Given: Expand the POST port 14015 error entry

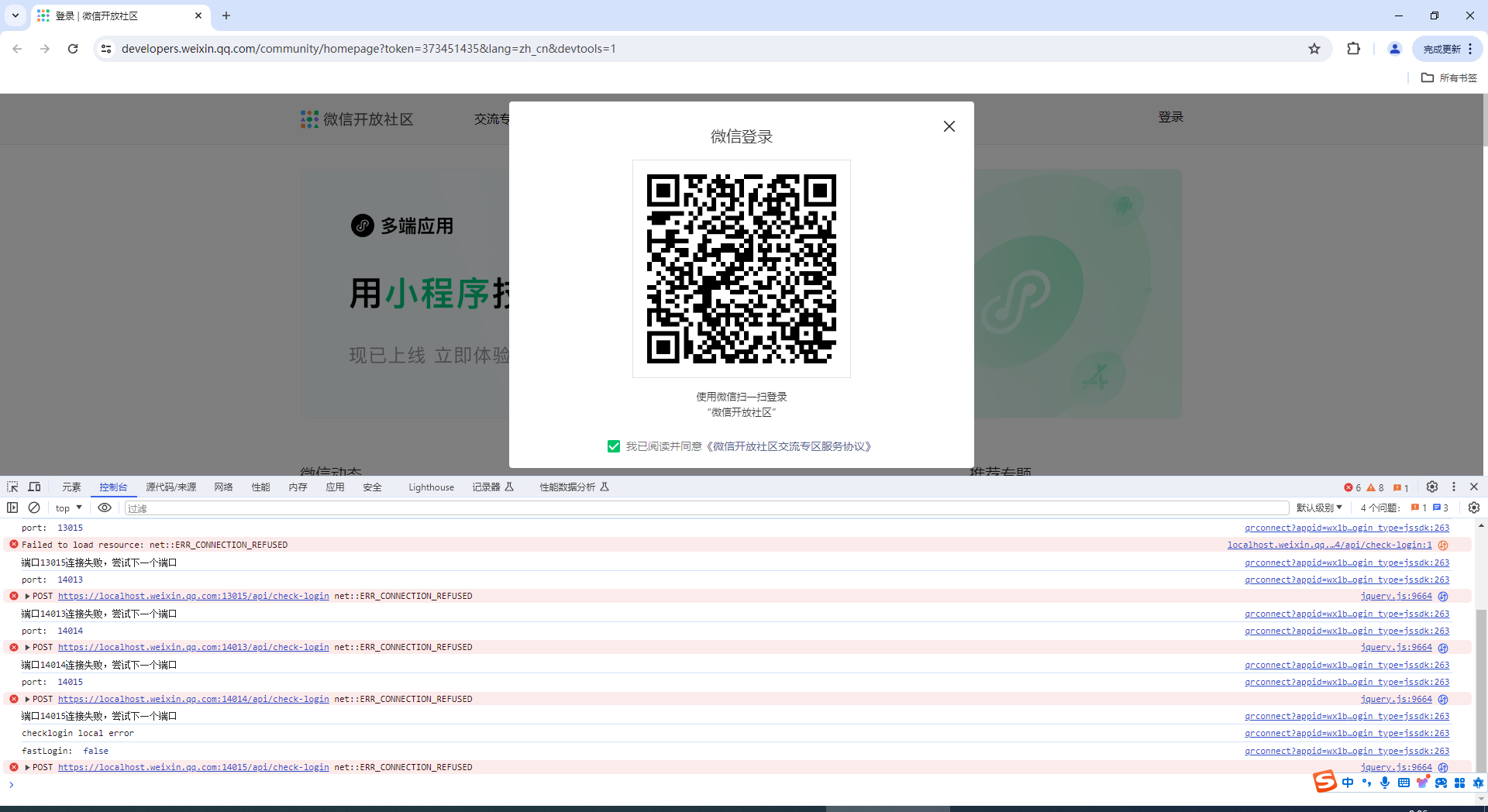Looking at the screenshot, I should (27, 767).
